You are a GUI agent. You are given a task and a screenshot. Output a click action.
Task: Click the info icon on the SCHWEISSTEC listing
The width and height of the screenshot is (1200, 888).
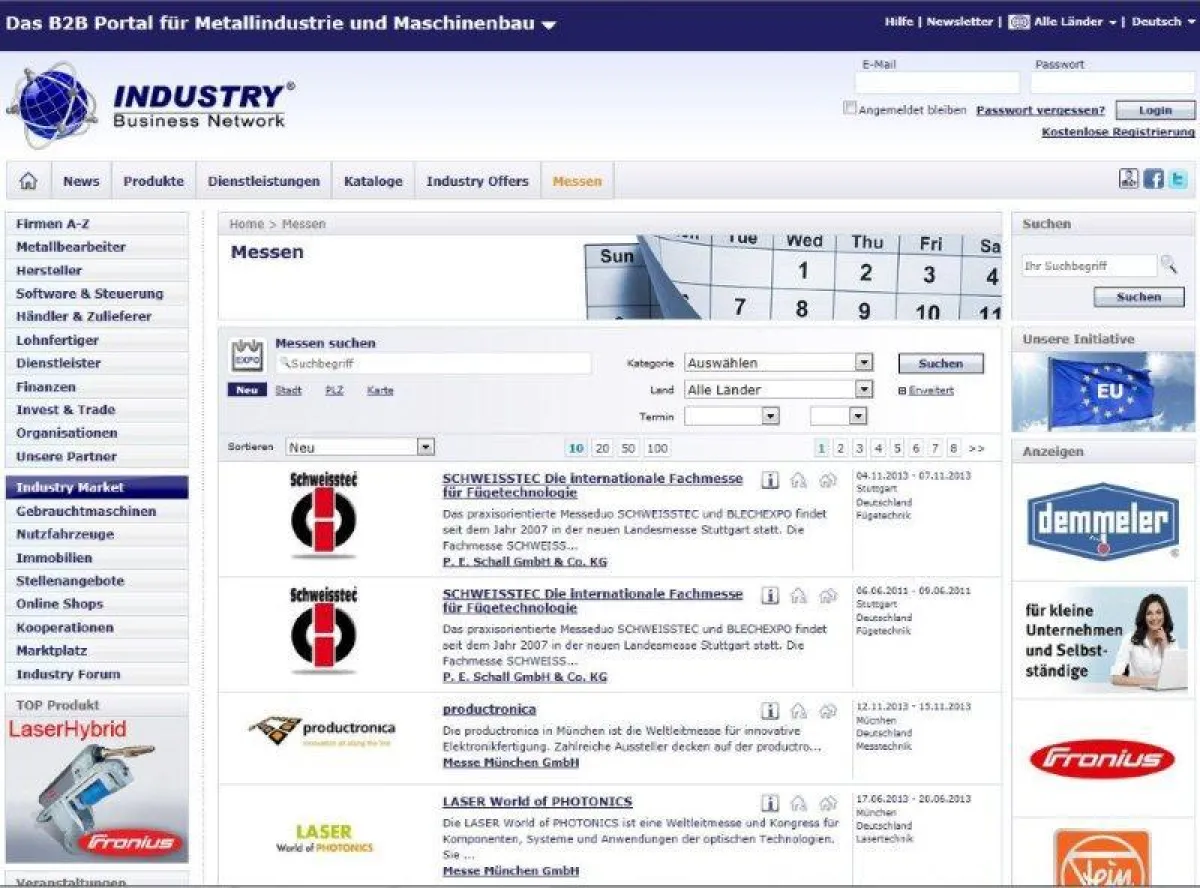coord(770,479)
